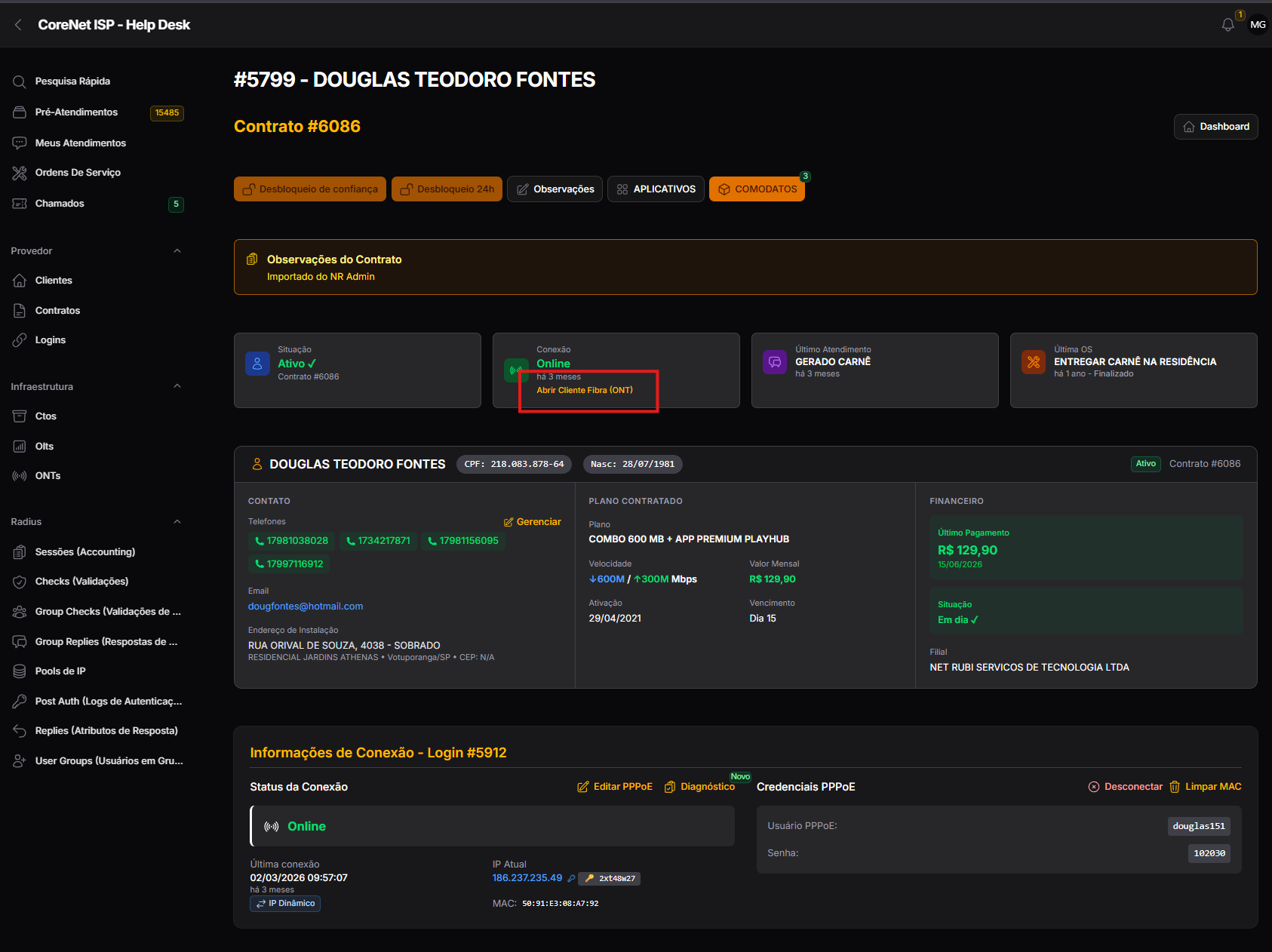Click phone number 1734217871
Screen dimensions: 1272x952
378,541
